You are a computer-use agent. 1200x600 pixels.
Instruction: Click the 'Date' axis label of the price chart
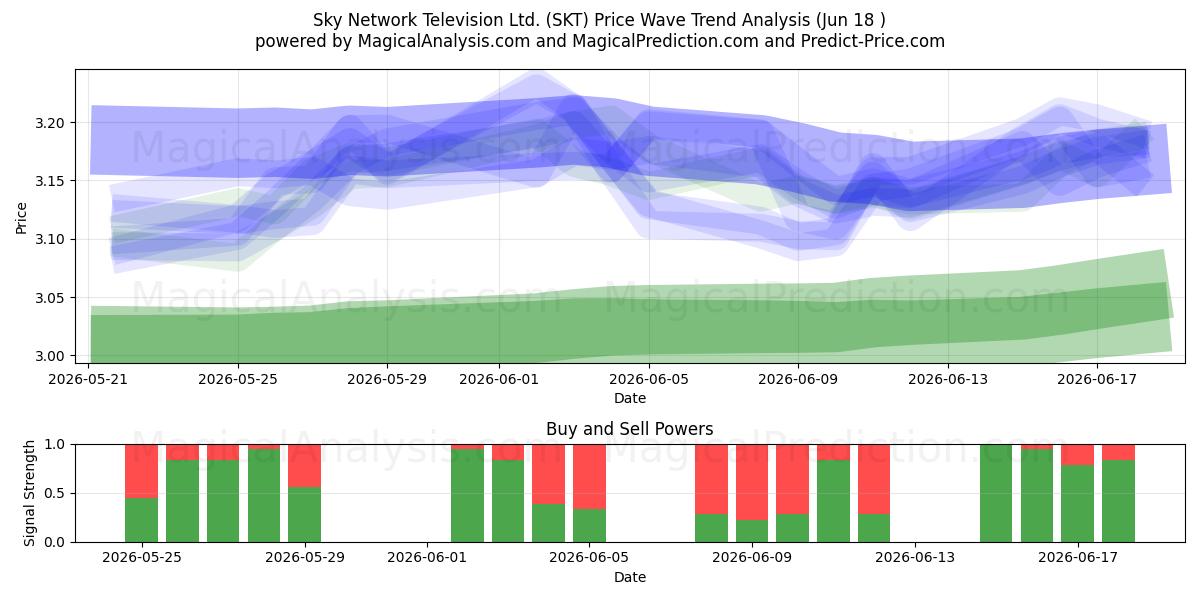(630, 398)
